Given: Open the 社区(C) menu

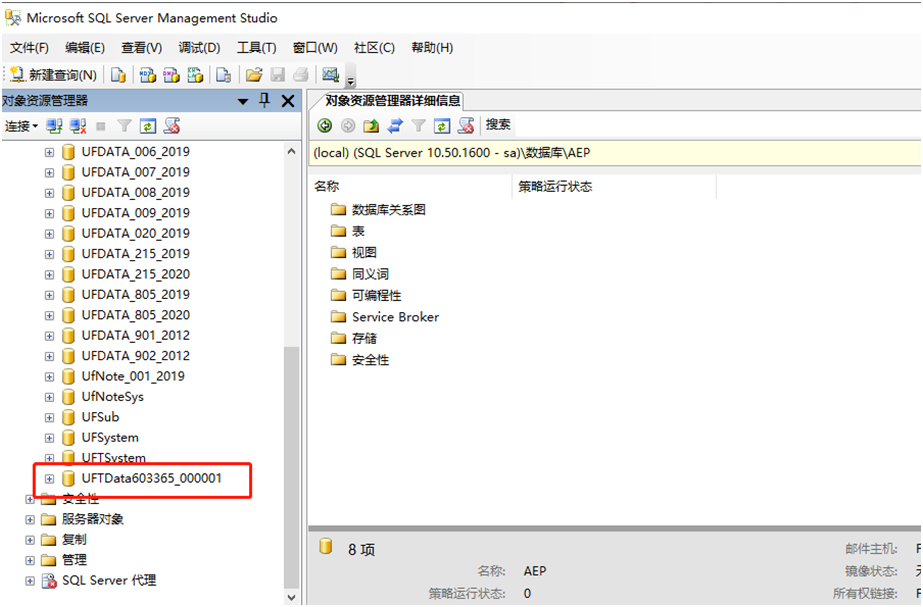Looking at the screenshot, I should [x=374, y=48].
